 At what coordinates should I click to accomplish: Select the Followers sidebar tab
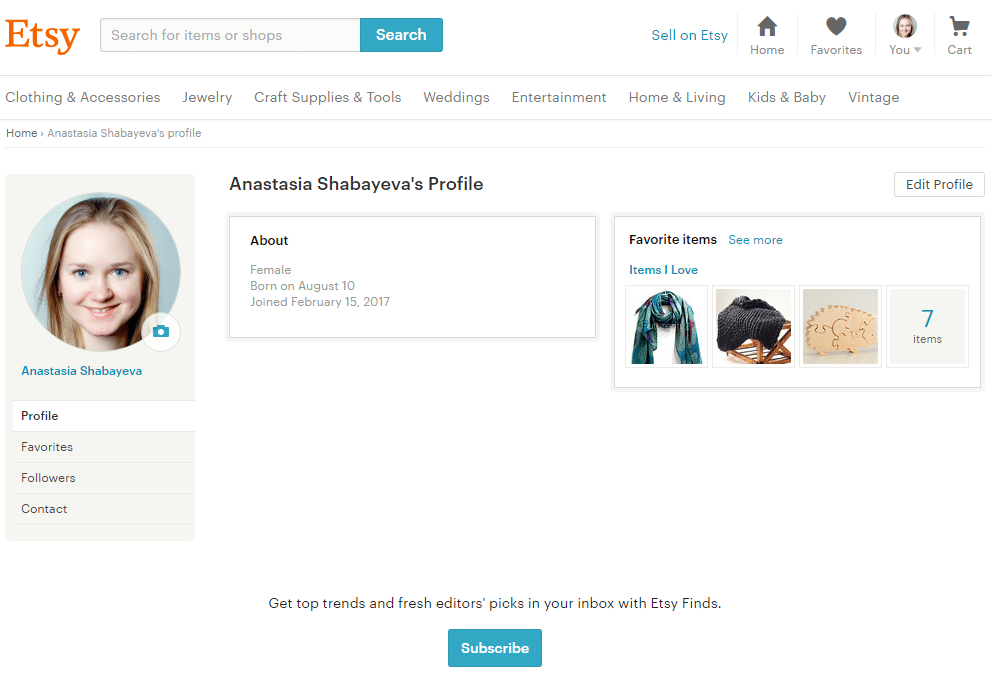click(48, 478)
